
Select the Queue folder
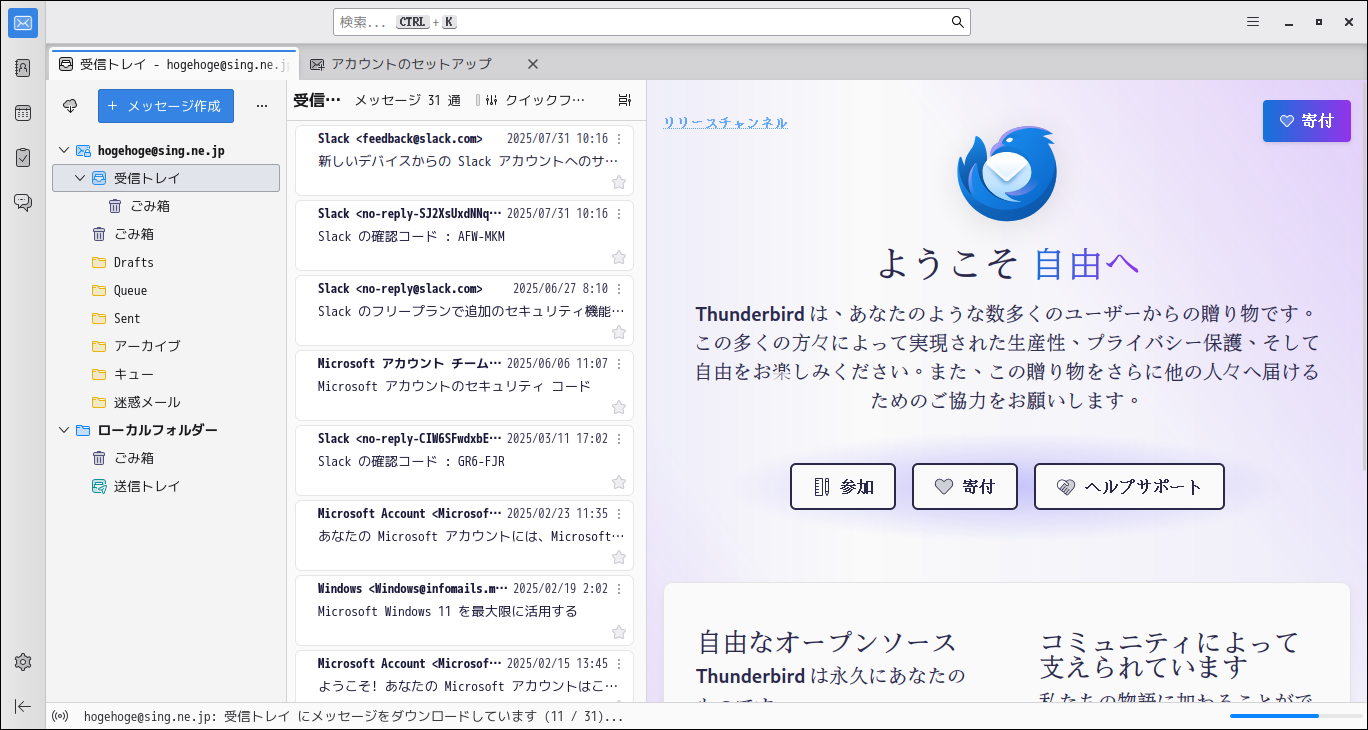pyautogui.click(x=166, y=290)
